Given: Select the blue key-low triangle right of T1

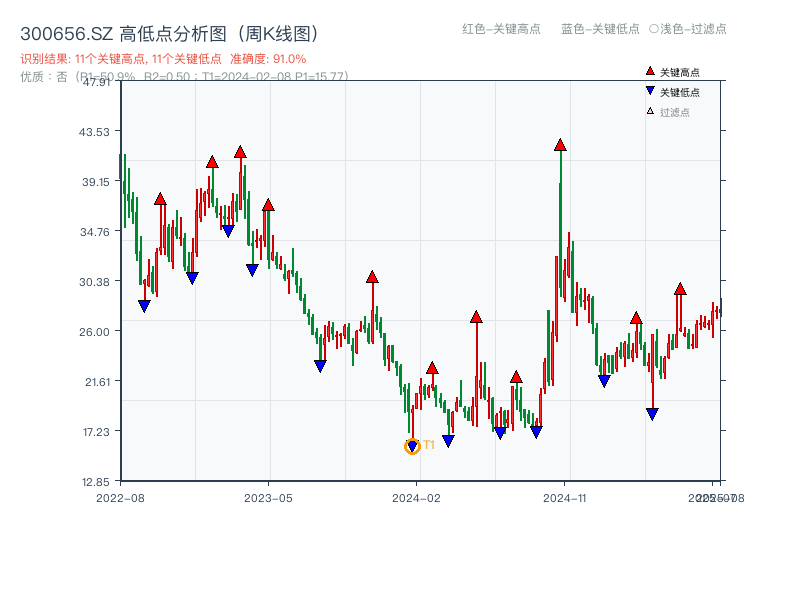Looking at the screenshot, I should click(x=448, y=441).
